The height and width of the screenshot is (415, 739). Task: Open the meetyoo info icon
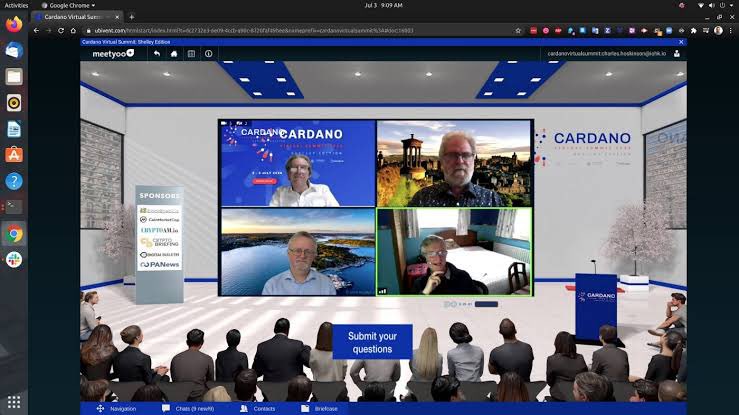coord(208,54)
